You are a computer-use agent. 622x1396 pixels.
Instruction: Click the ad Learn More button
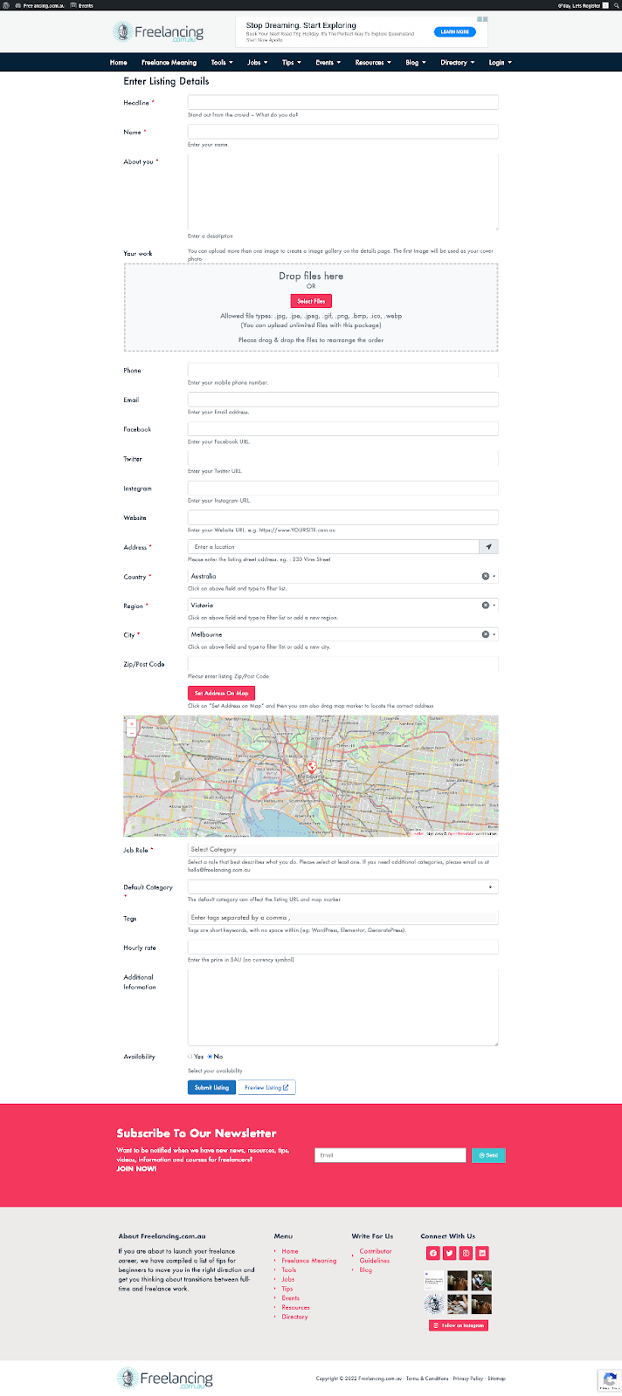point(455,32)
